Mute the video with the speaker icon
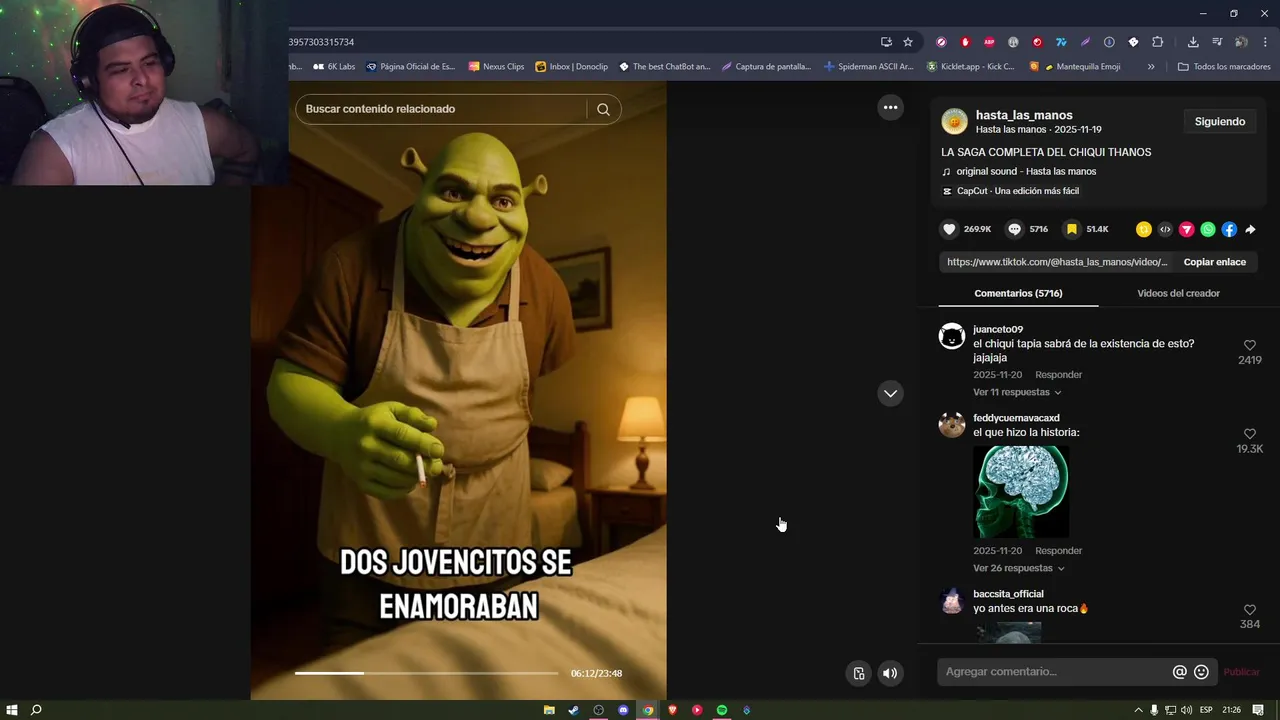Image resolution: width=1280 pixels, height=720 pixels. click(889, 673)
